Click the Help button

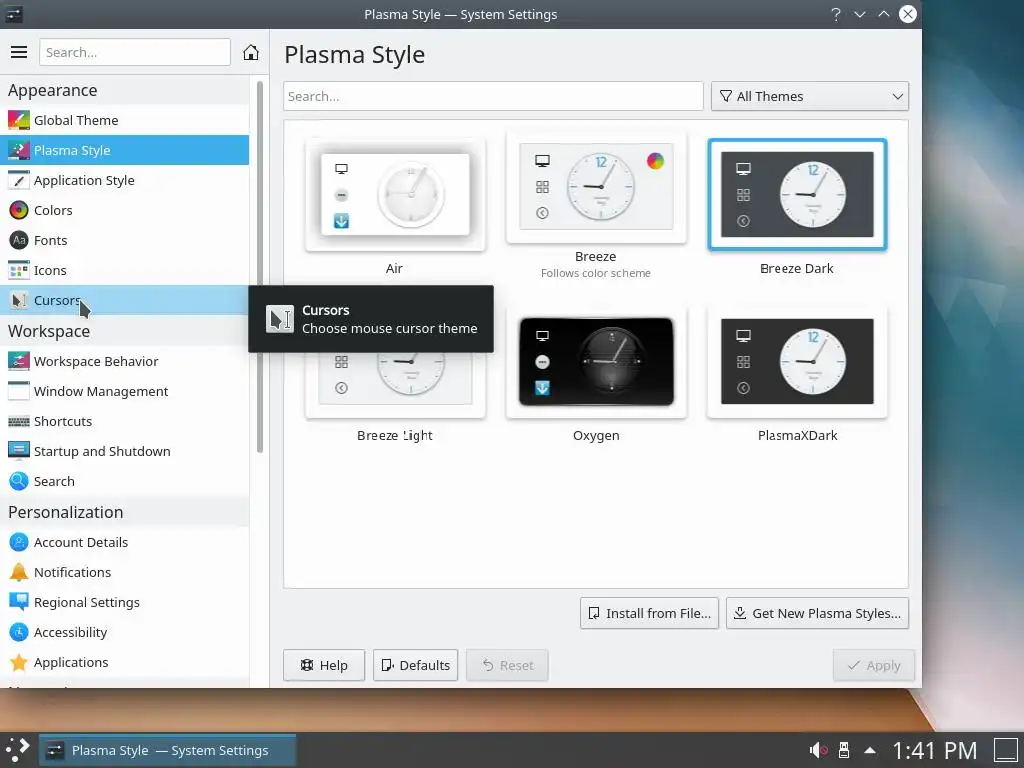[324, 665]
